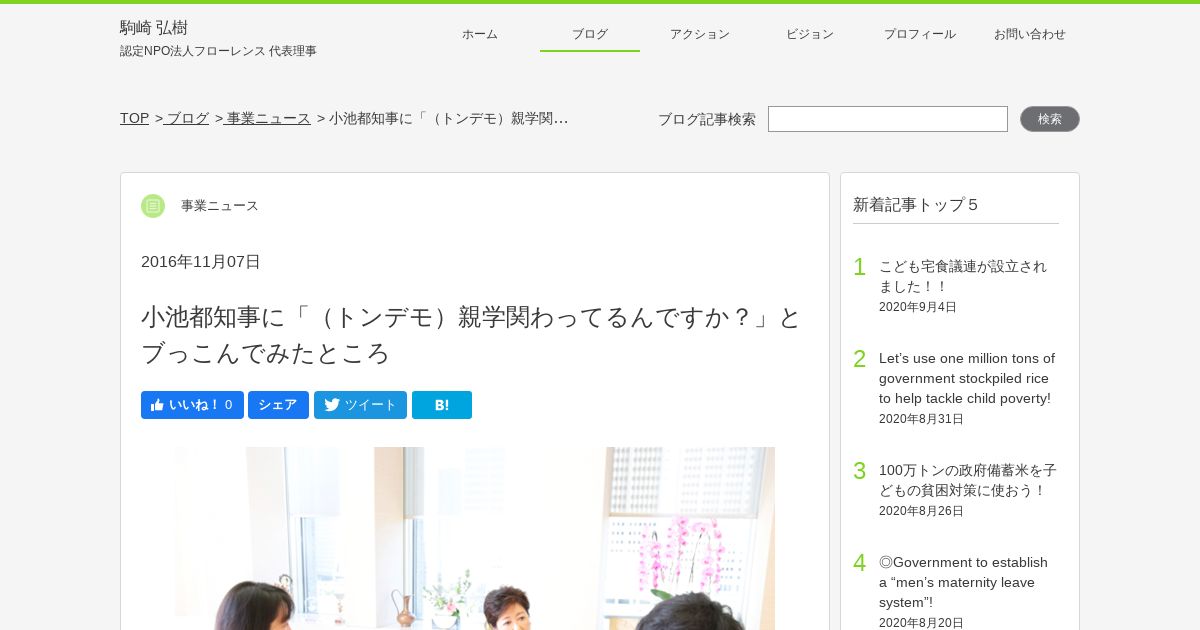Image resolution: width=1200 pixels, height=630 pixels.
Task: Open article Let's use one million tons of rice
Action: [967, 378]
